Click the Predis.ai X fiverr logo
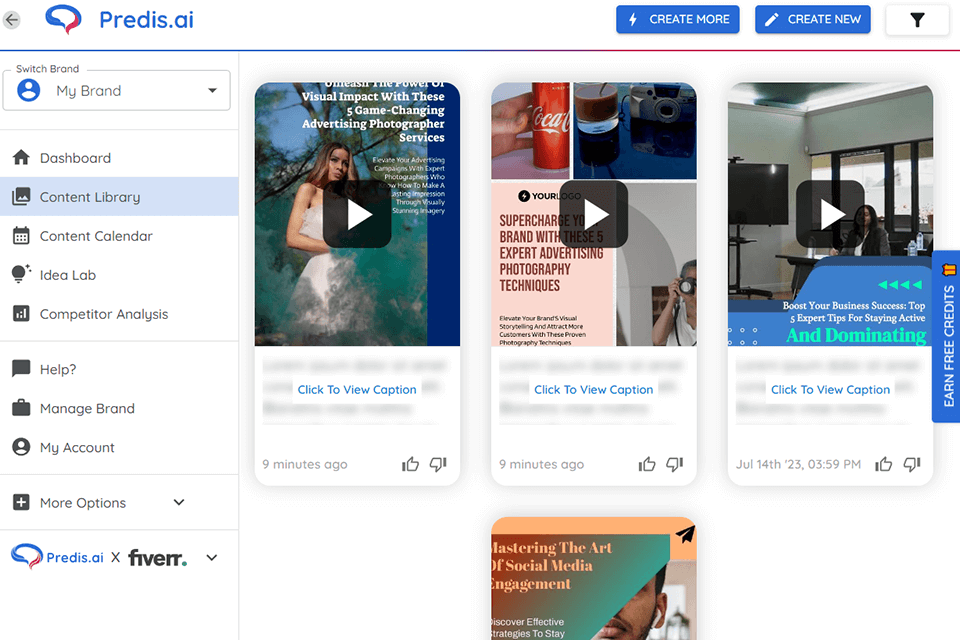Screen dimensions: 960x640 click(99, 557)
